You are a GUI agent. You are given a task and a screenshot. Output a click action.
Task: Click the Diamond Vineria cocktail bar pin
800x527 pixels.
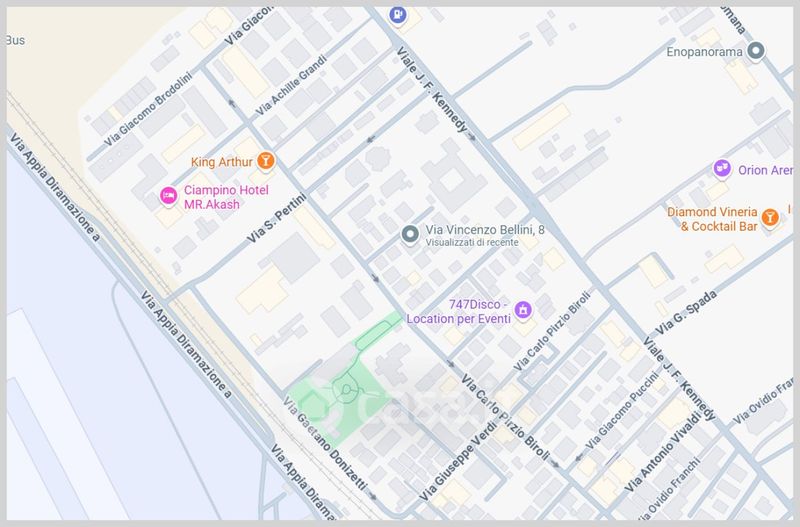(x=770, y=218)
